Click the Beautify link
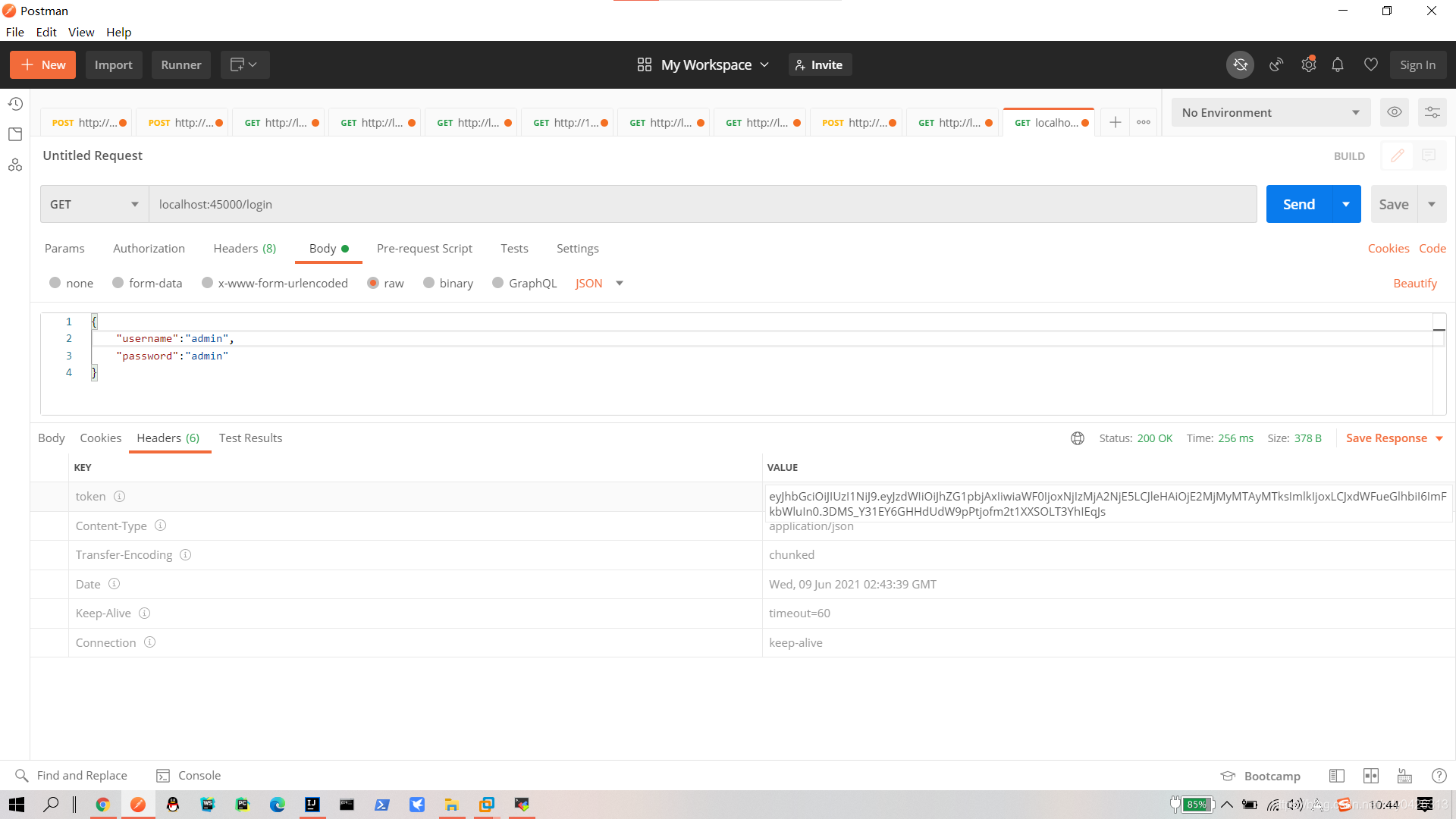1456x819 pixels. coord(1414,283)
